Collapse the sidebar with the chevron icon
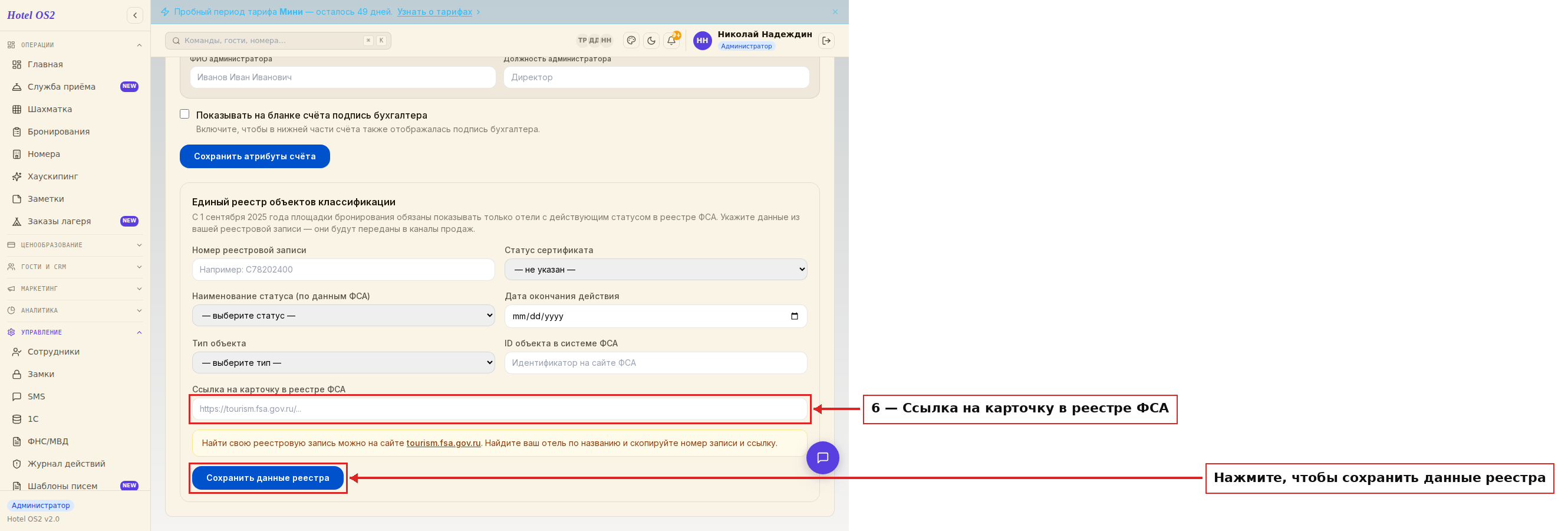The image size is (1568, 531). [134, 15]
